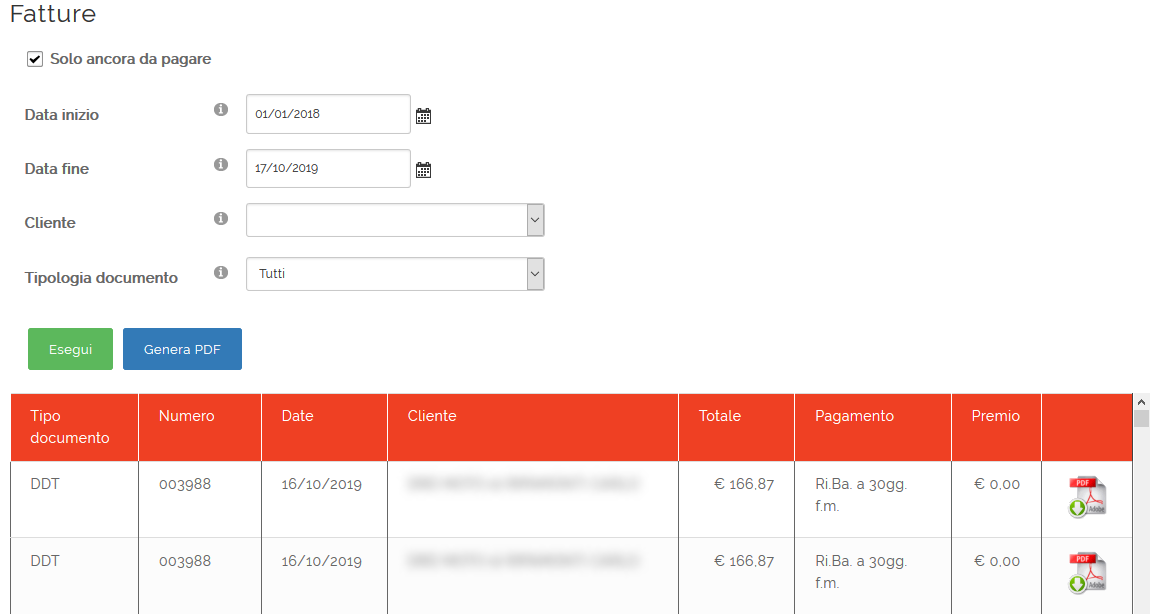Click the Totale column header
The width and height of the screenshot is (1155, 614).
coord(720,416)
